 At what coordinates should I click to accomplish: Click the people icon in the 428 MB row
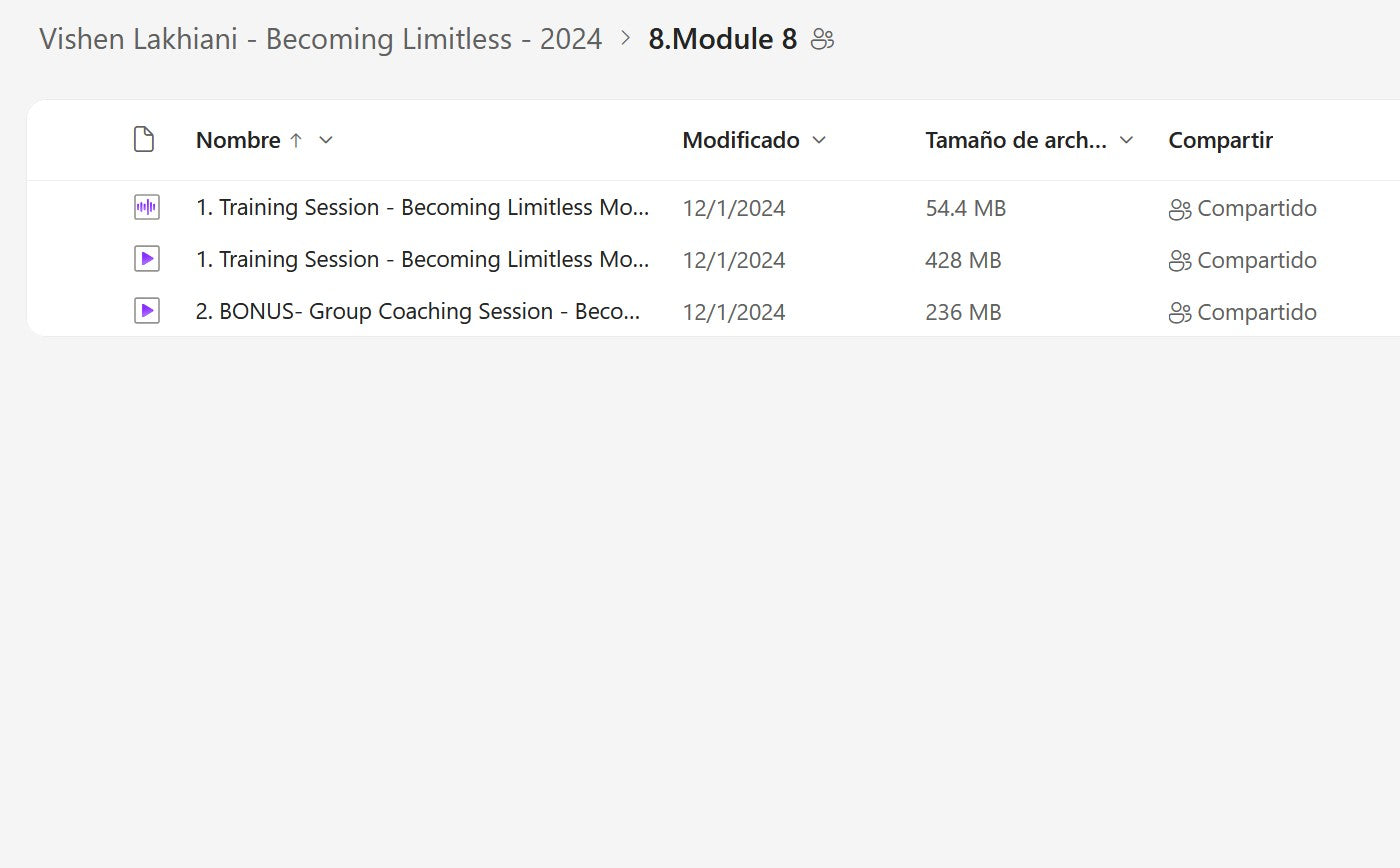(x=1180, y=261)
